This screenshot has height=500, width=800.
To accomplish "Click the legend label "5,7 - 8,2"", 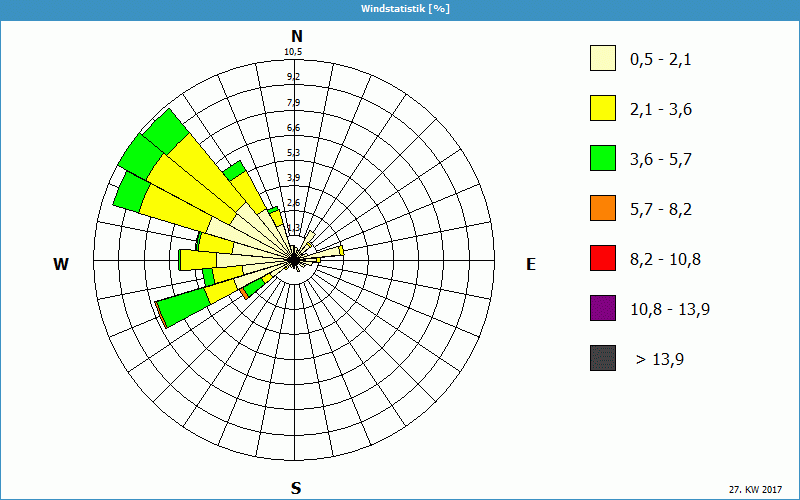I will (661, 210).
